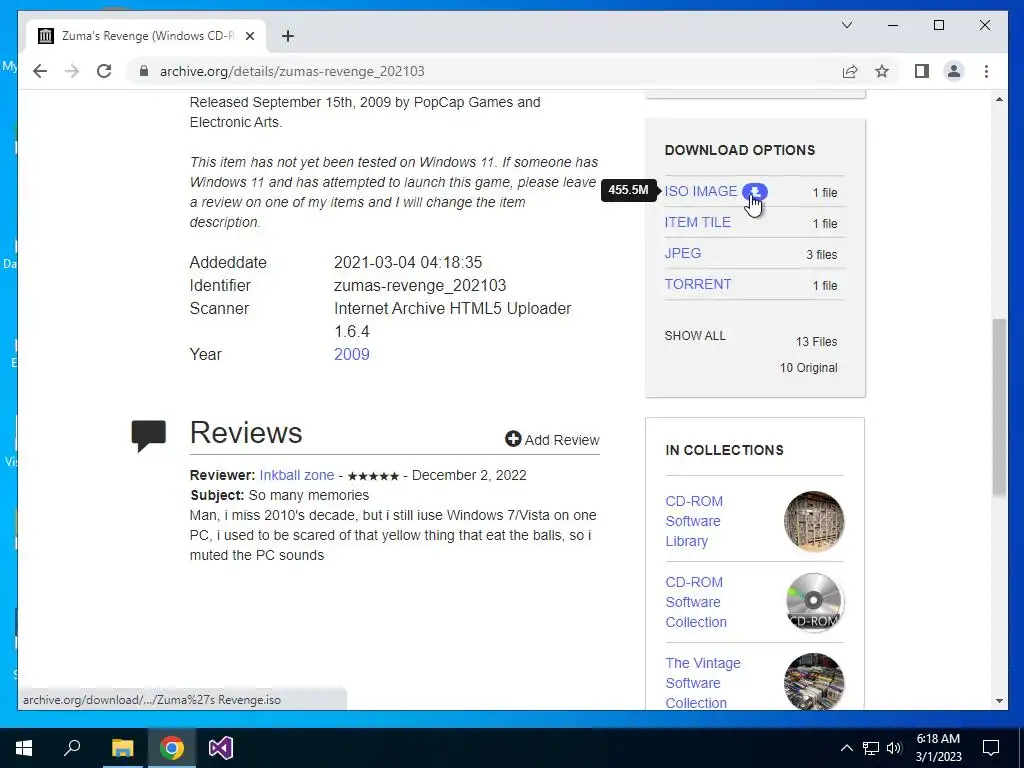Viewport: 1024px width, 768px height.
Task: Click the page vertical scrollbar thumb
Action: (x=999, y=407)
